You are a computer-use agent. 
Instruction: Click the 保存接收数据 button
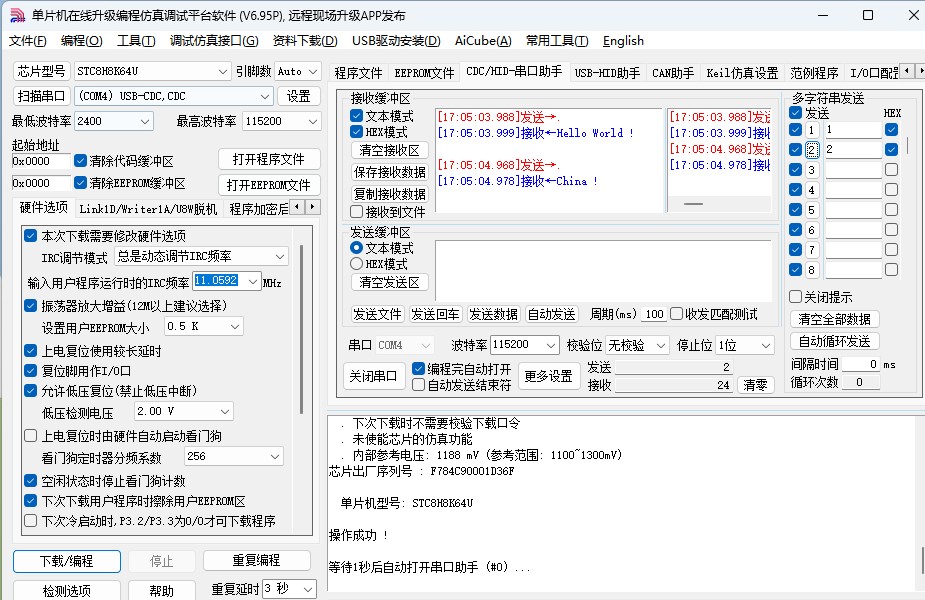click(x=389, y=172)
